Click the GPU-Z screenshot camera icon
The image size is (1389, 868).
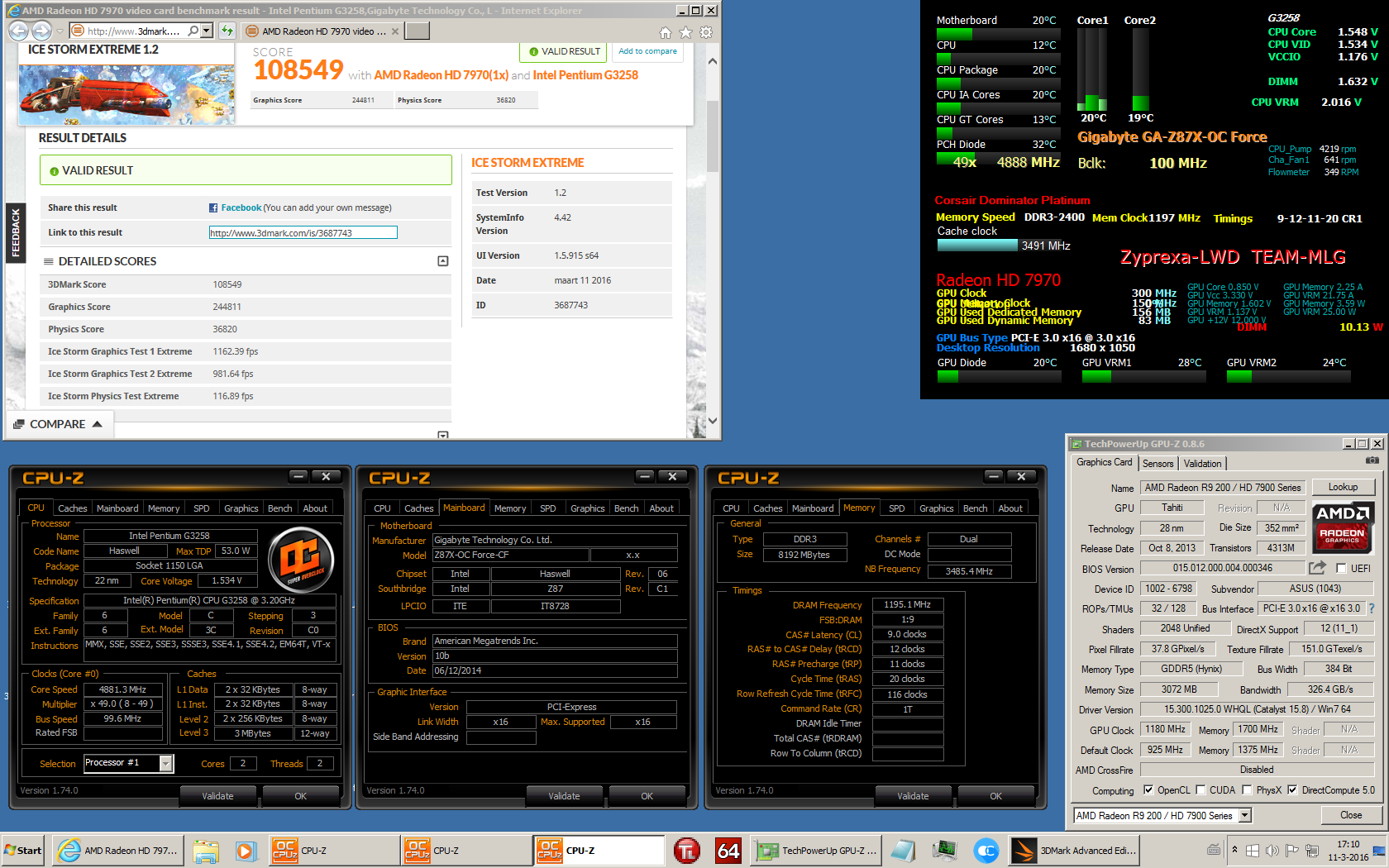tap(1372, 460)
